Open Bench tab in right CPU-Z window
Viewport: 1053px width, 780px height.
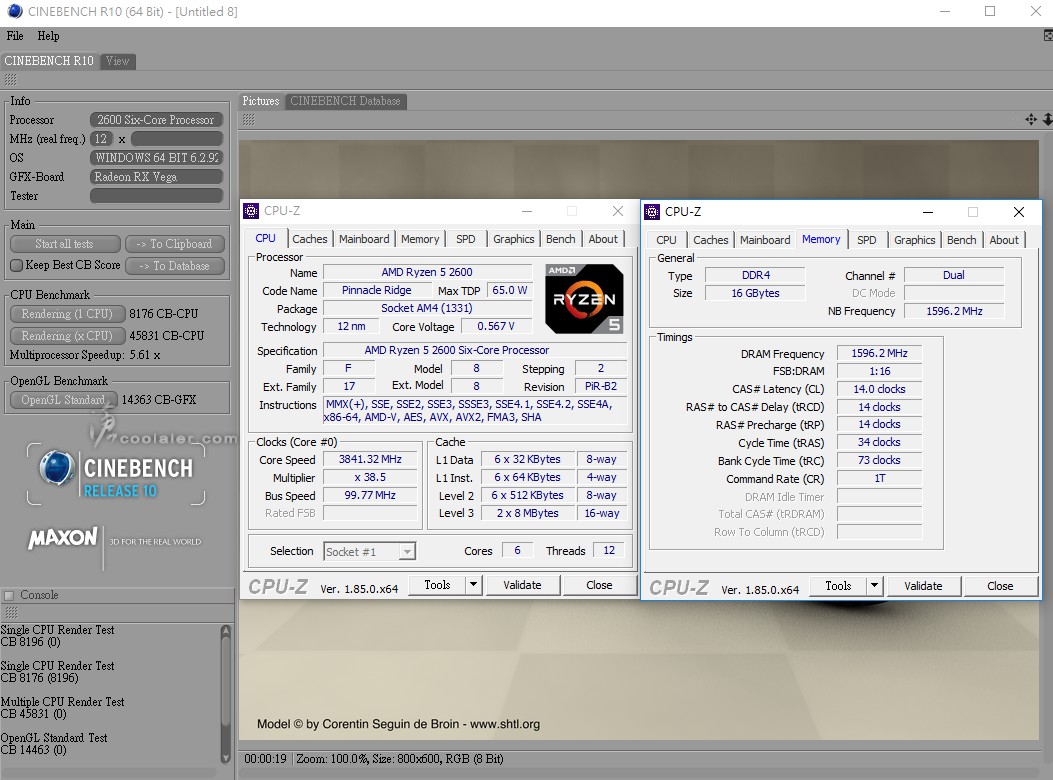click(962, 241)
